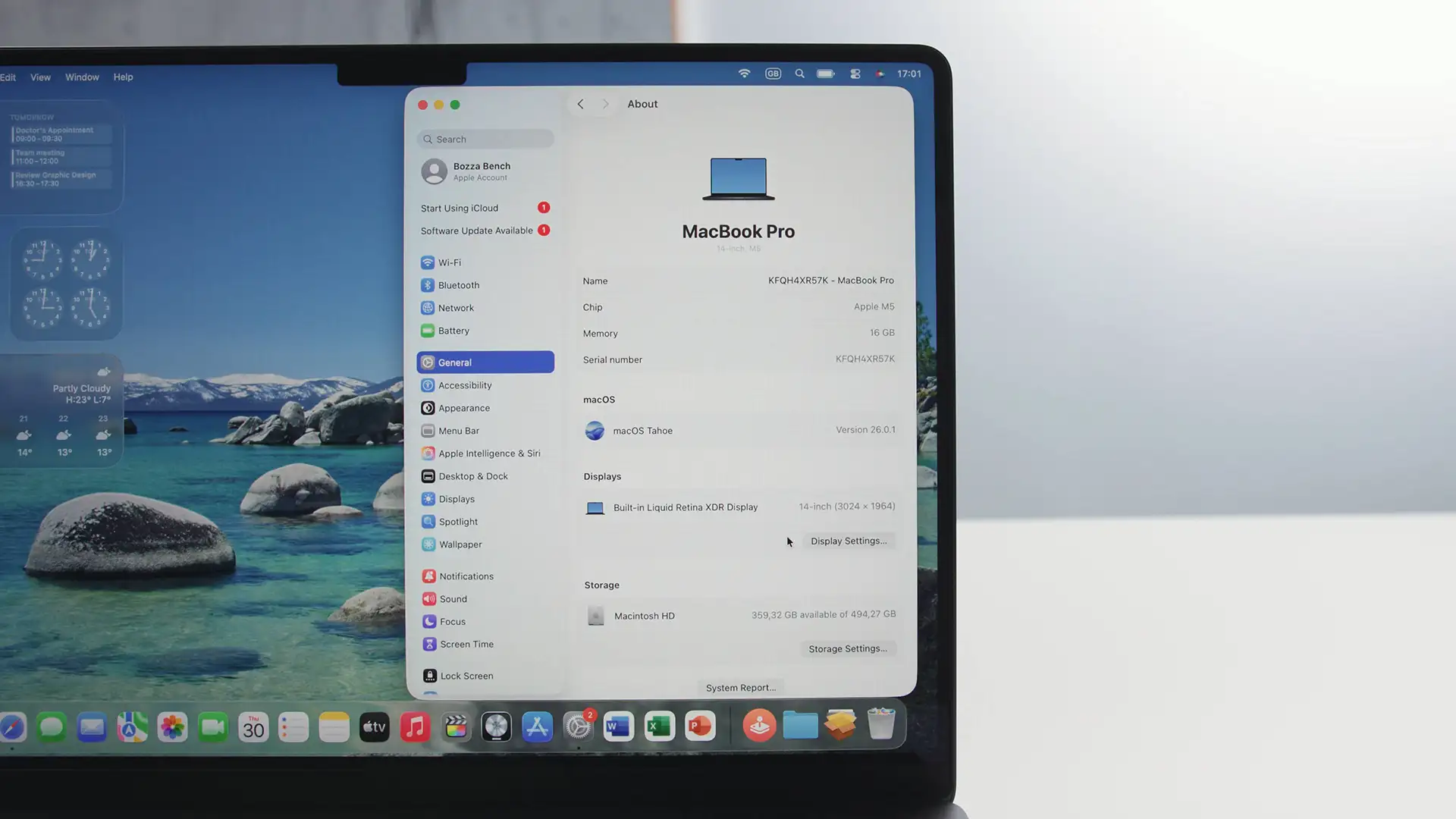Open Wi-Fi settings in sidebar
The image size is (1456, 819).
[449, 262]
